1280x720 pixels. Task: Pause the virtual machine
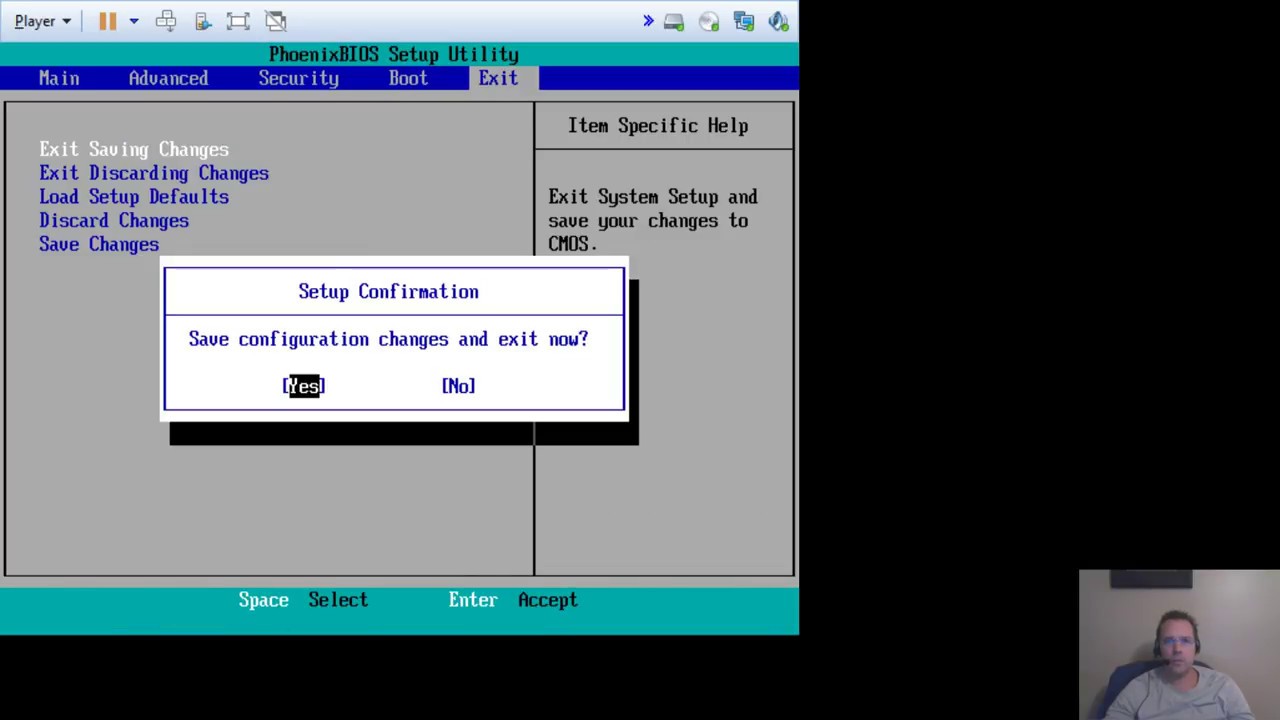(107, 21)
